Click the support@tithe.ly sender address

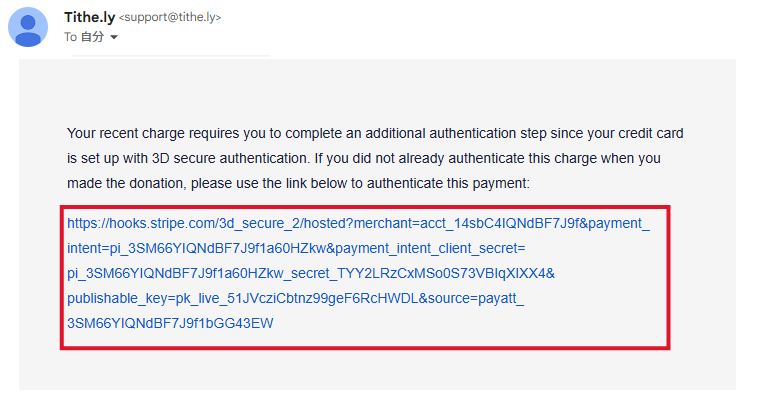tap(170, 18)
